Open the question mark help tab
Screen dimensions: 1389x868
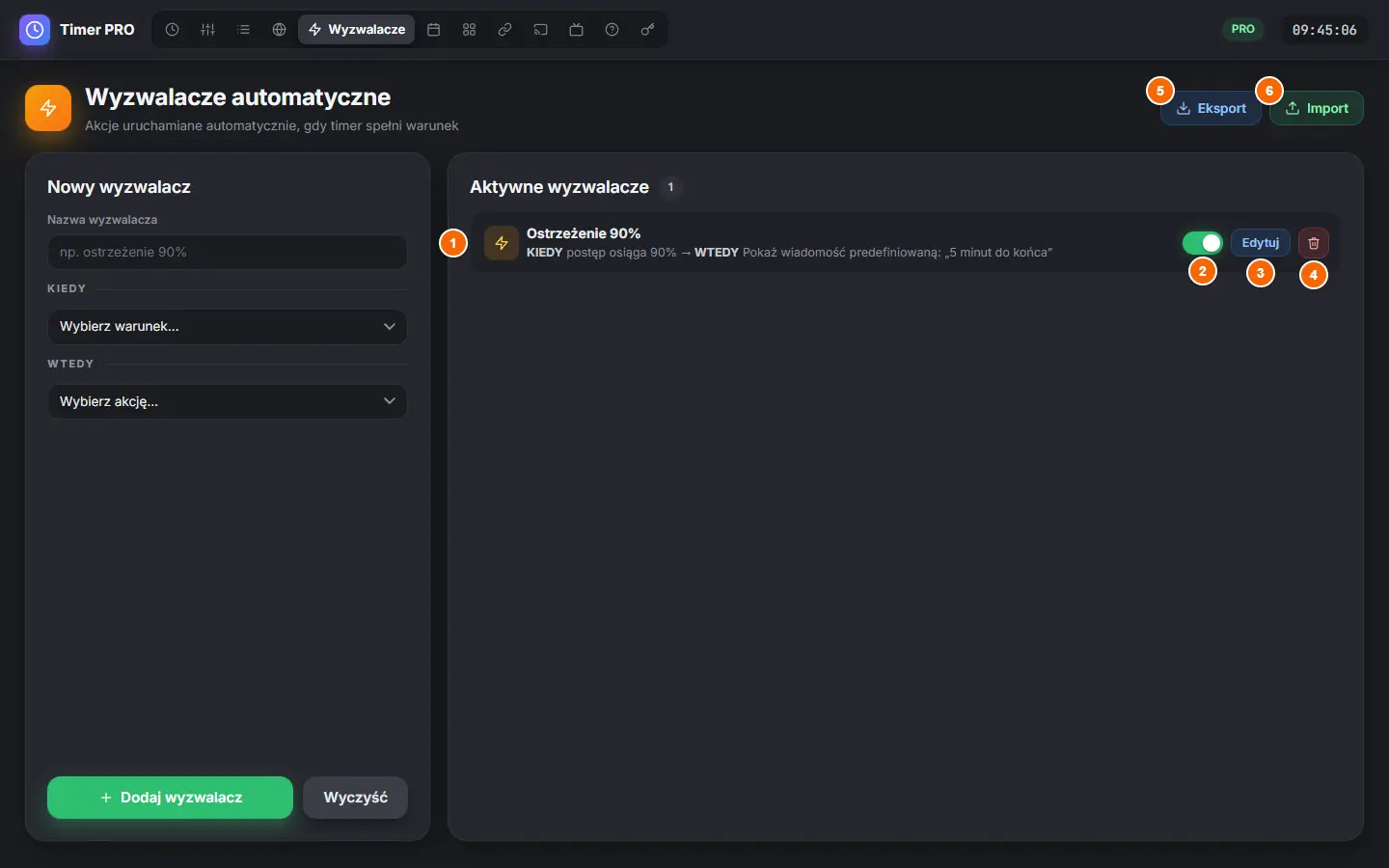612,30
